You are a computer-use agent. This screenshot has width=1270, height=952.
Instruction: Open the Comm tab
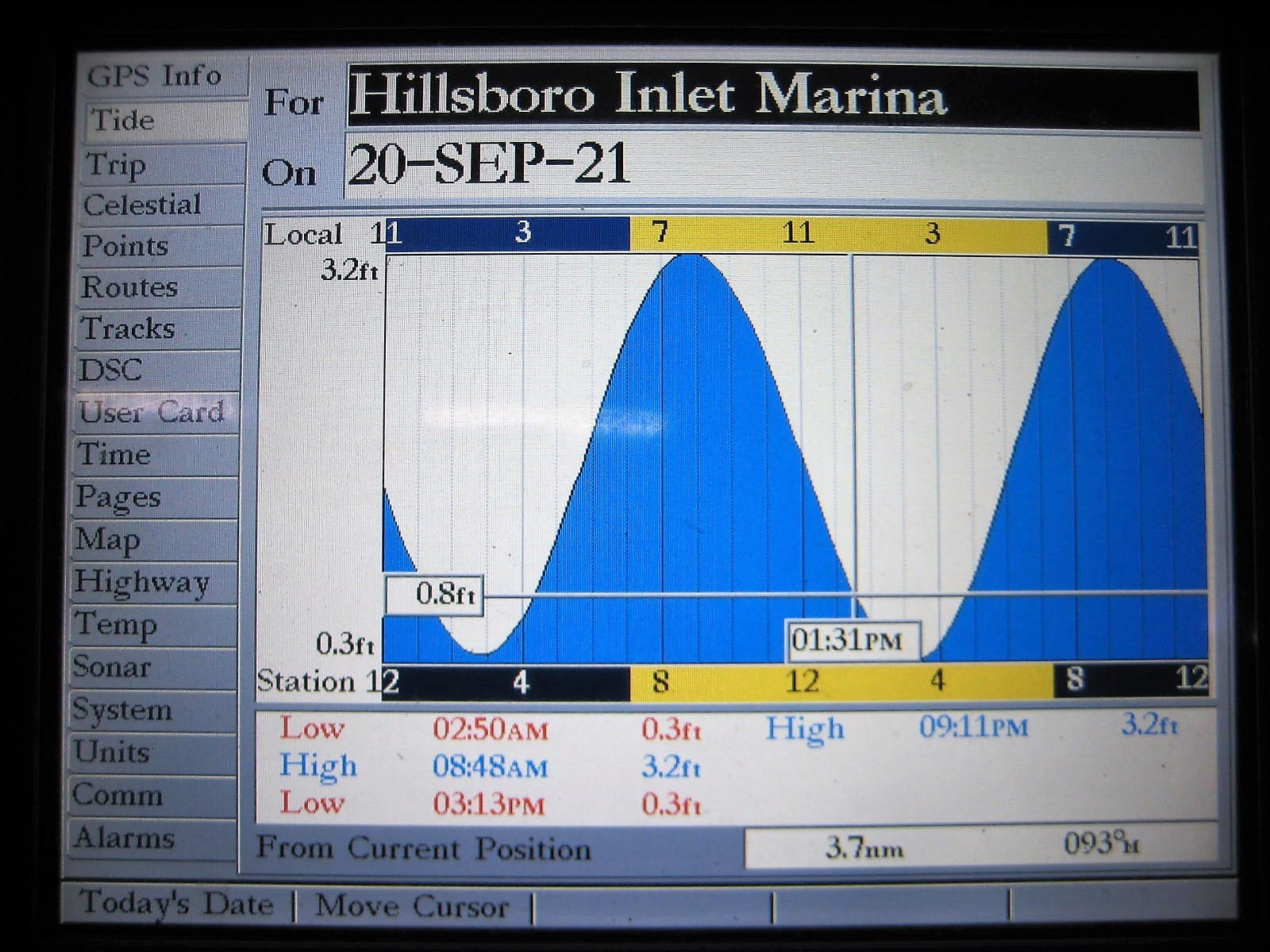[153, 795]
